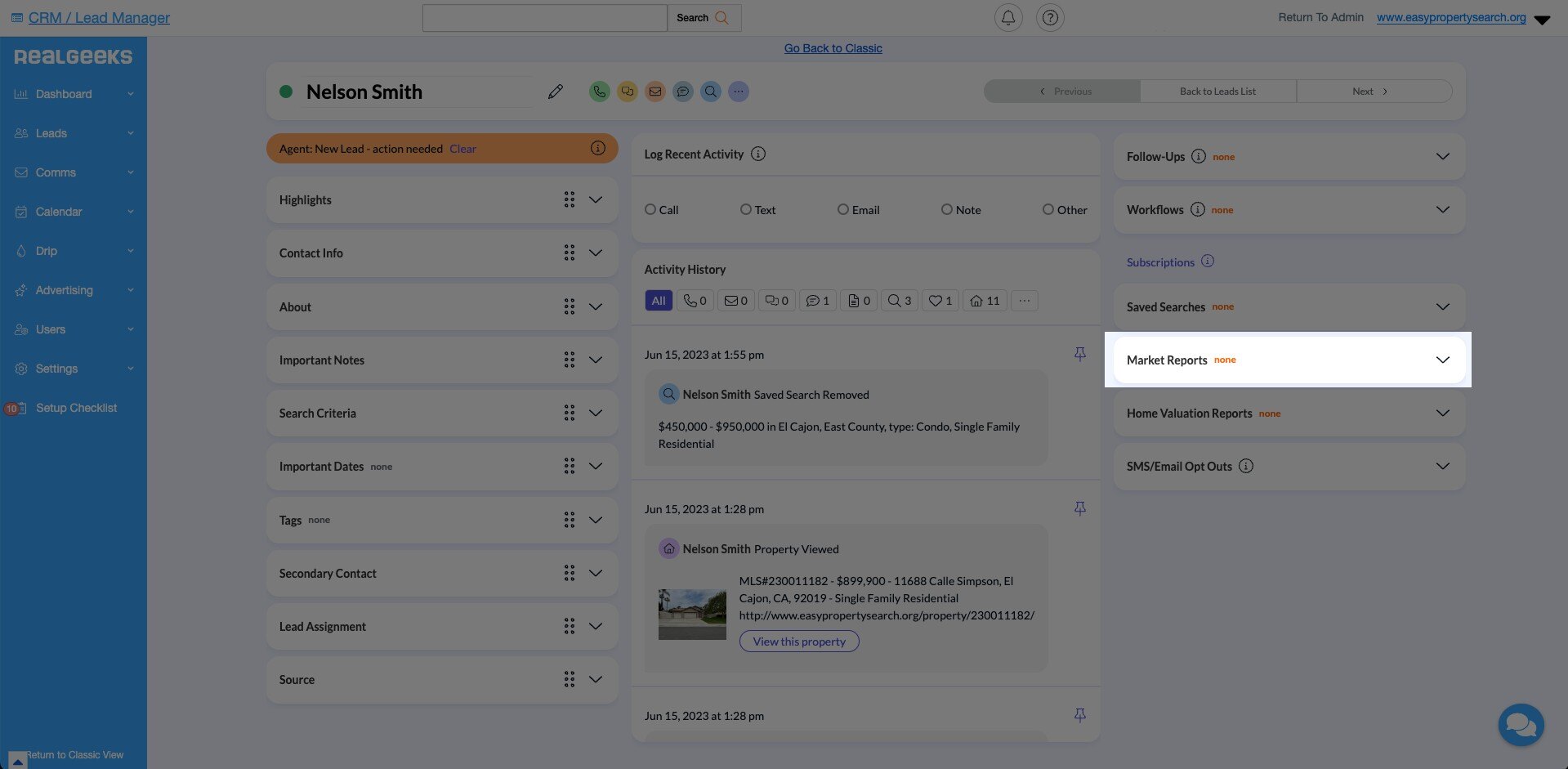
Task: Open notifications bell icon
Action: coord(1008,17)
